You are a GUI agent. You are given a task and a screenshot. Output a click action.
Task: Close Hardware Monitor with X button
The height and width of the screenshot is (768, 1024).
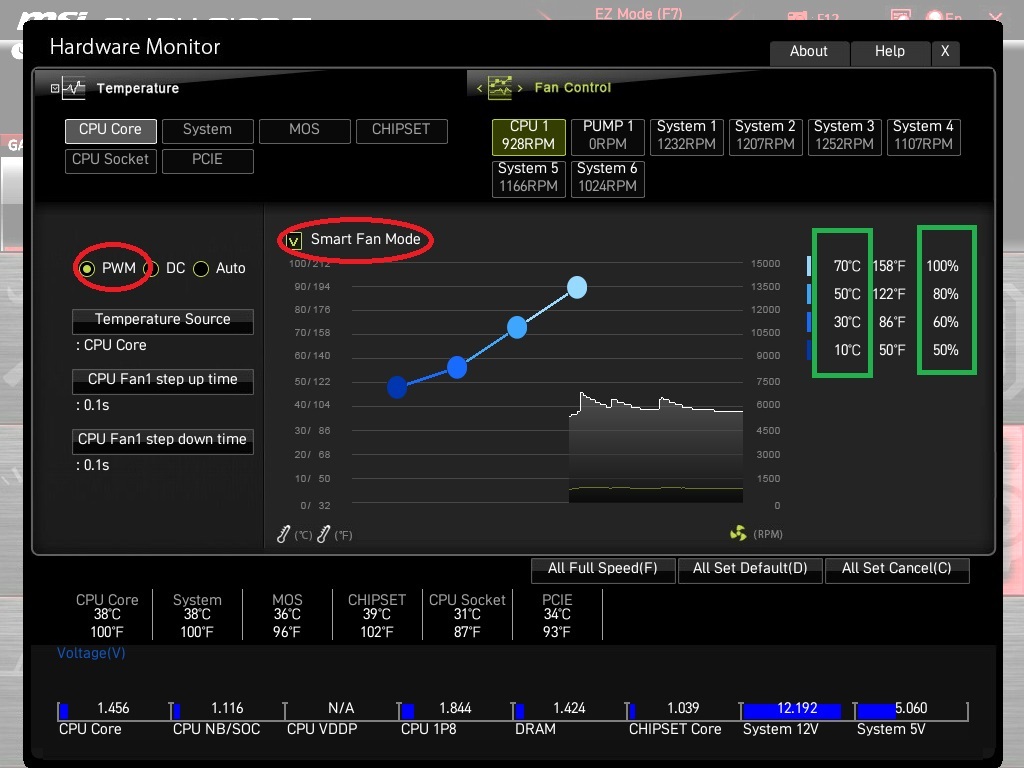945,52
